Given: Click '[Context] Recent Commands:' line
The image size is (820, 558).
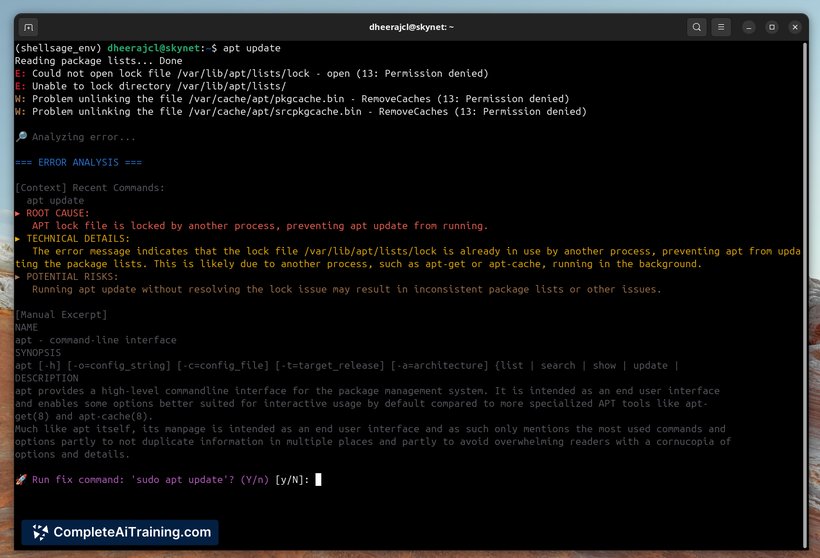Looking at the screenshot, I should tap(90, 188).
